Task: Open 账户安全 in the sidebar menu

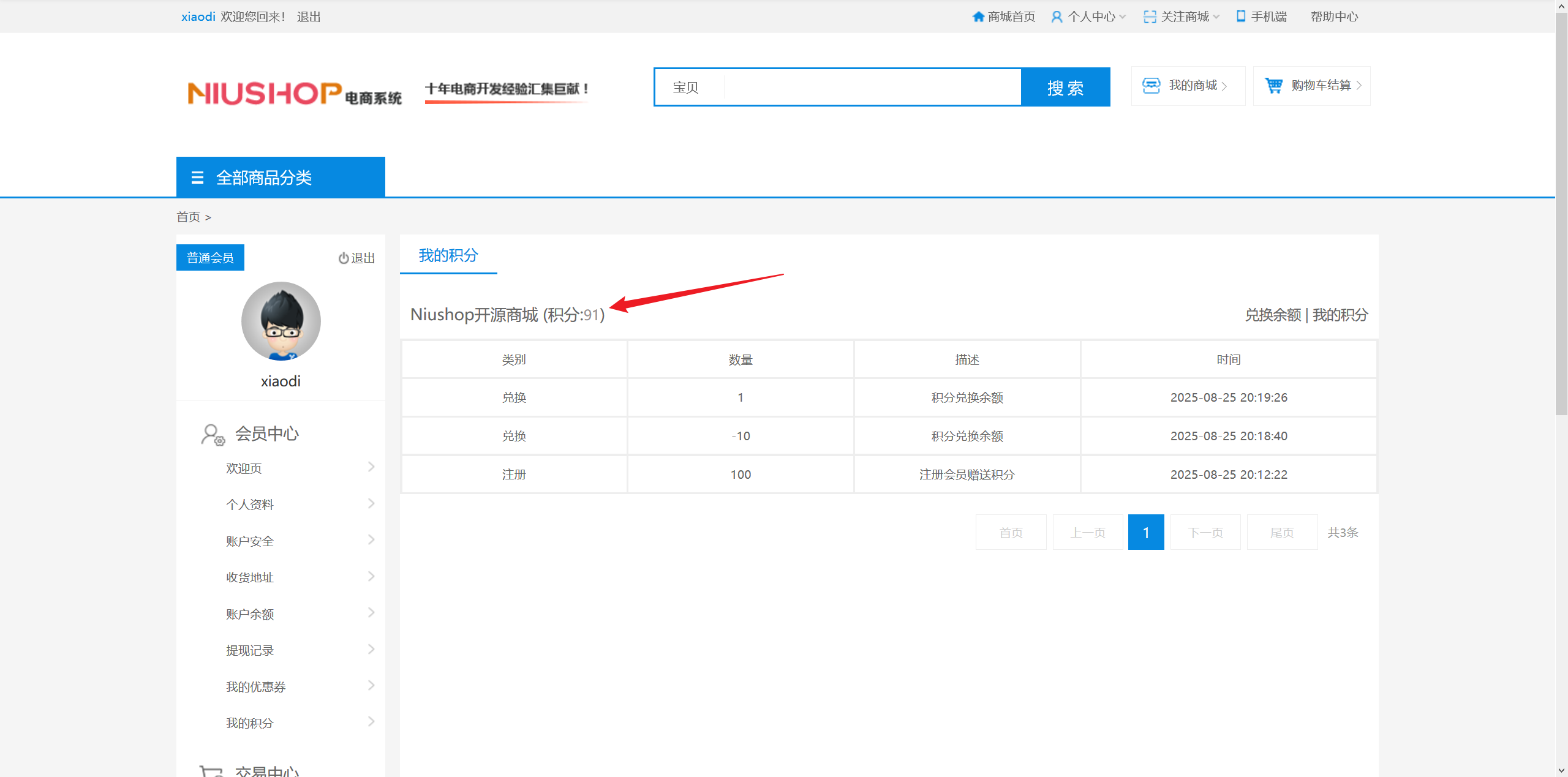Action: pyautogui.click(x=250, y=541)
